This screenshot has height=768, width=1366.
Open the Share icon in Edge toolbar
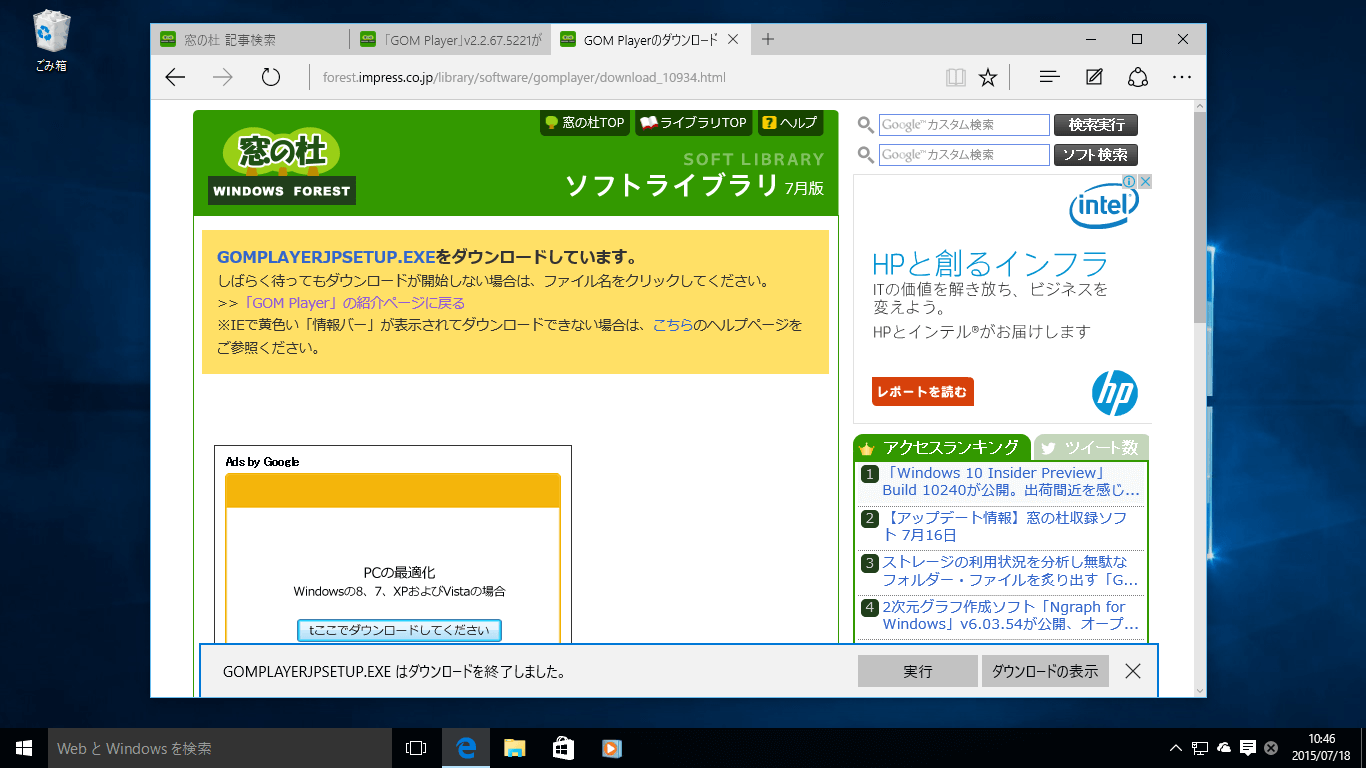coord(1137,77)
